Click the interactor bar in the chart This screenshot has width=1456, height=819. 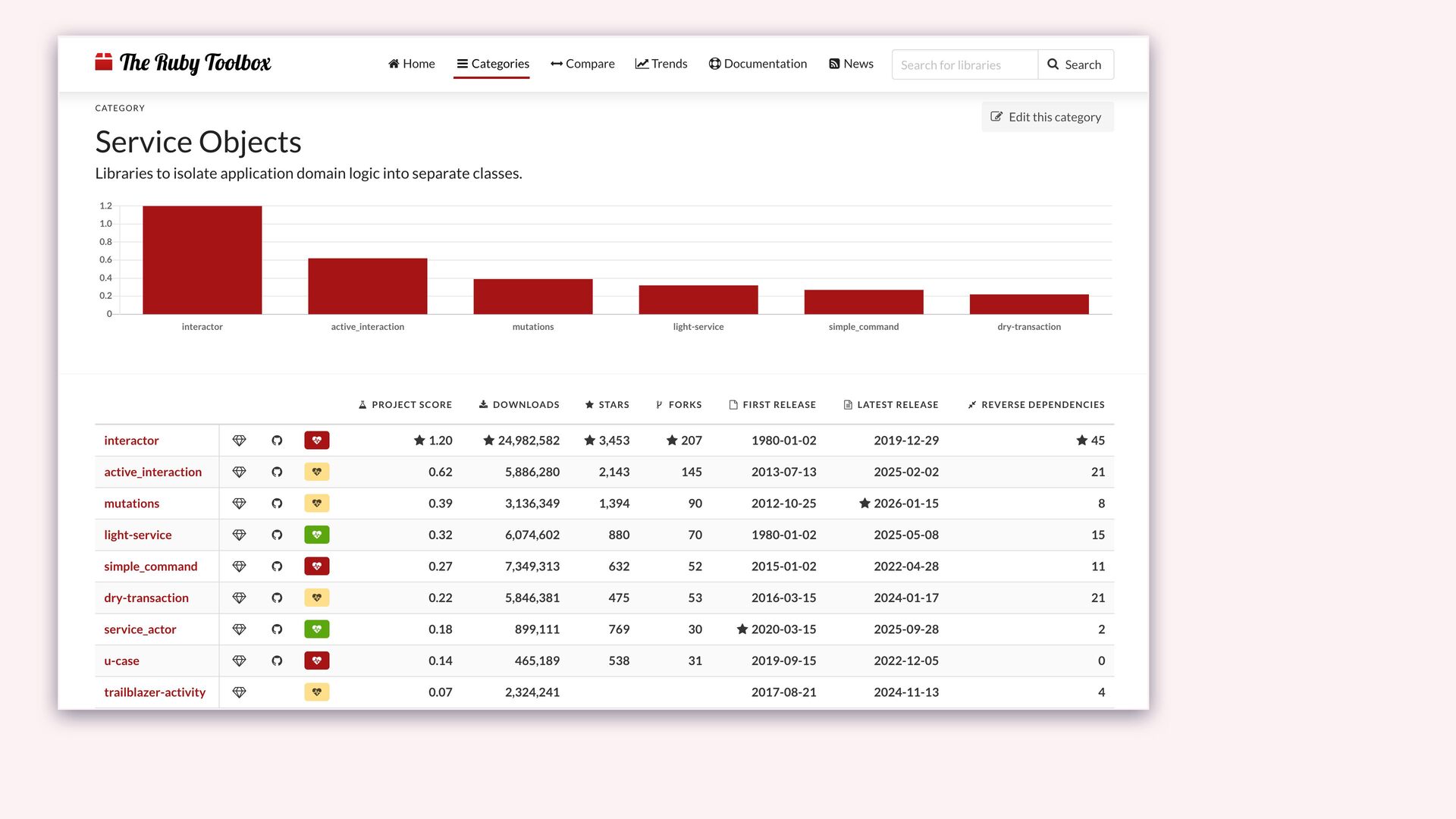tap(202, 260)
